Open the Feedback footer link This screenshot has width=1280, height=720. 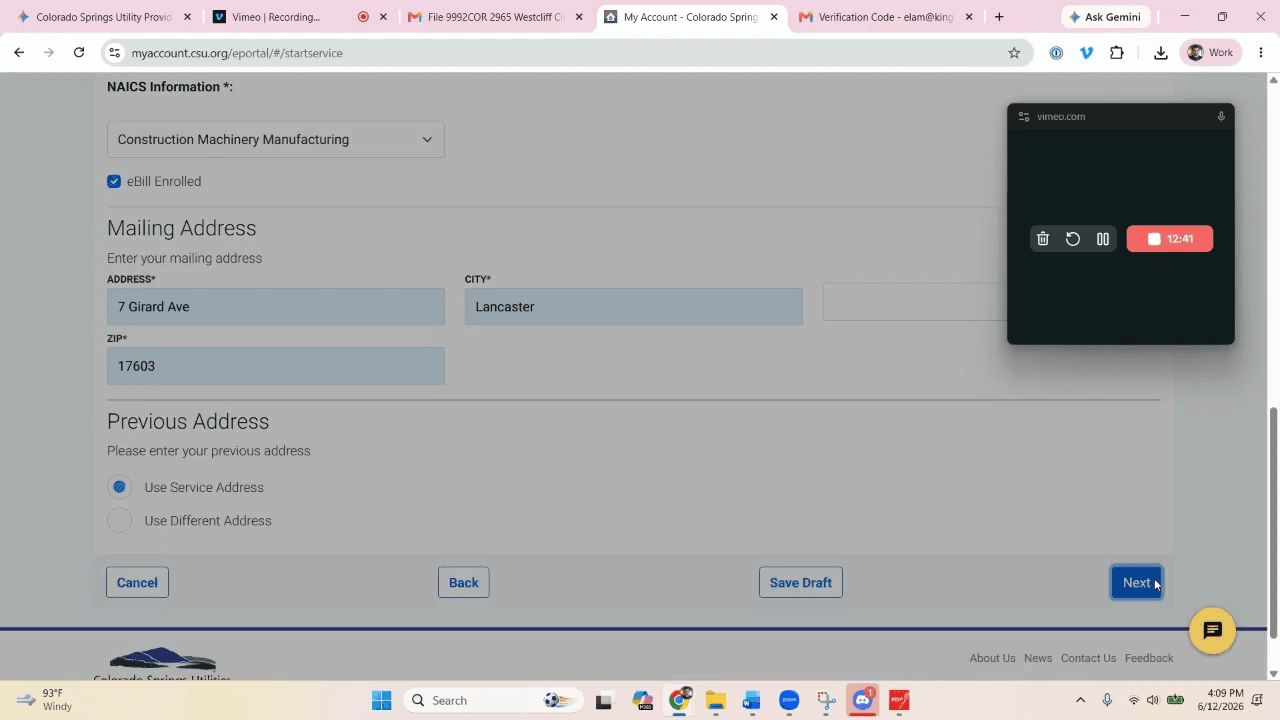[x=1149, y=658]
